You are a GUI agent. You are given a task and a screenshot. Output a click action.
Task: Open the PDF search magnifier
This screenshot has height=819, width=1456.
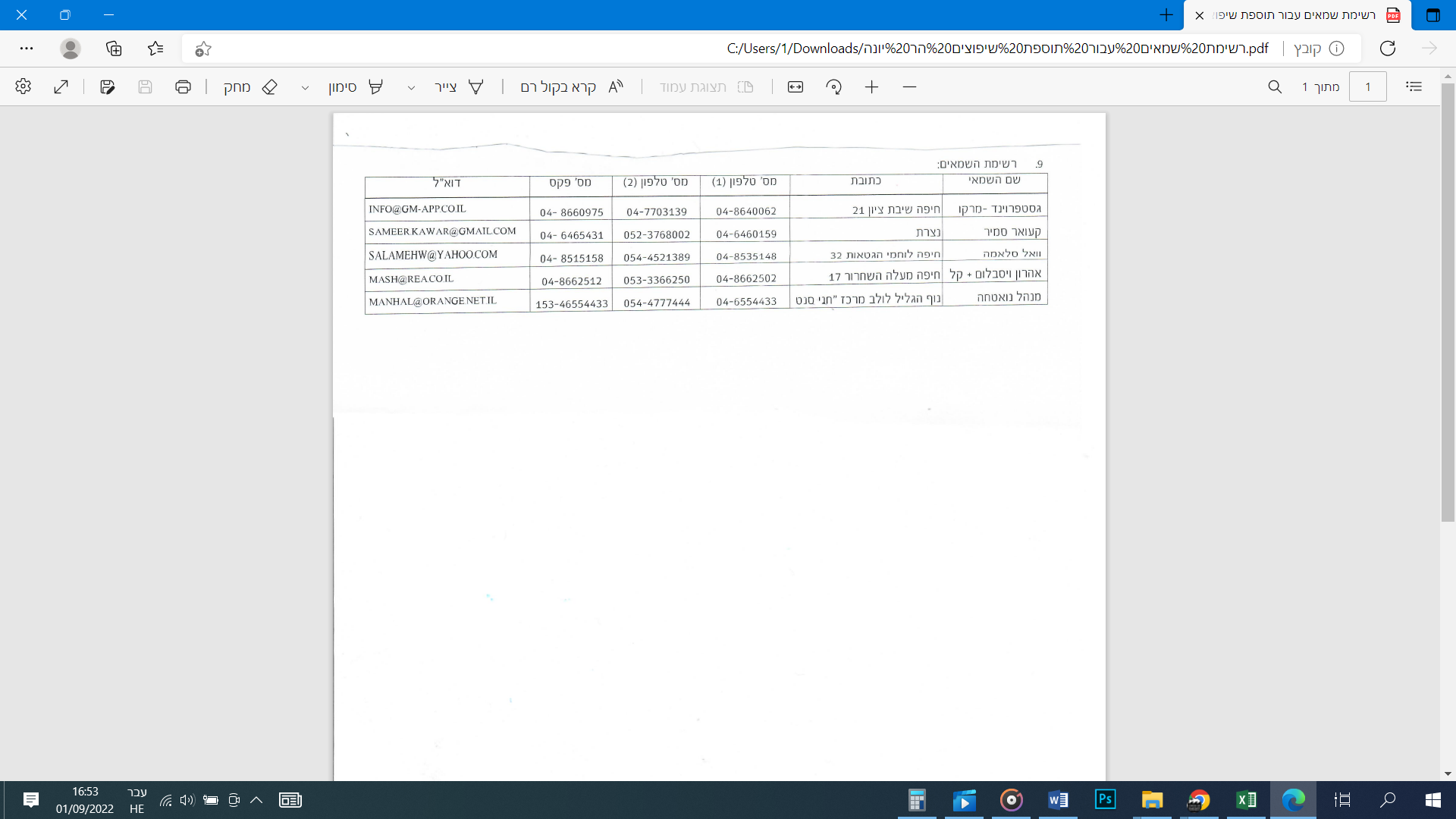pyautogui.click(x=1275, y=86)
